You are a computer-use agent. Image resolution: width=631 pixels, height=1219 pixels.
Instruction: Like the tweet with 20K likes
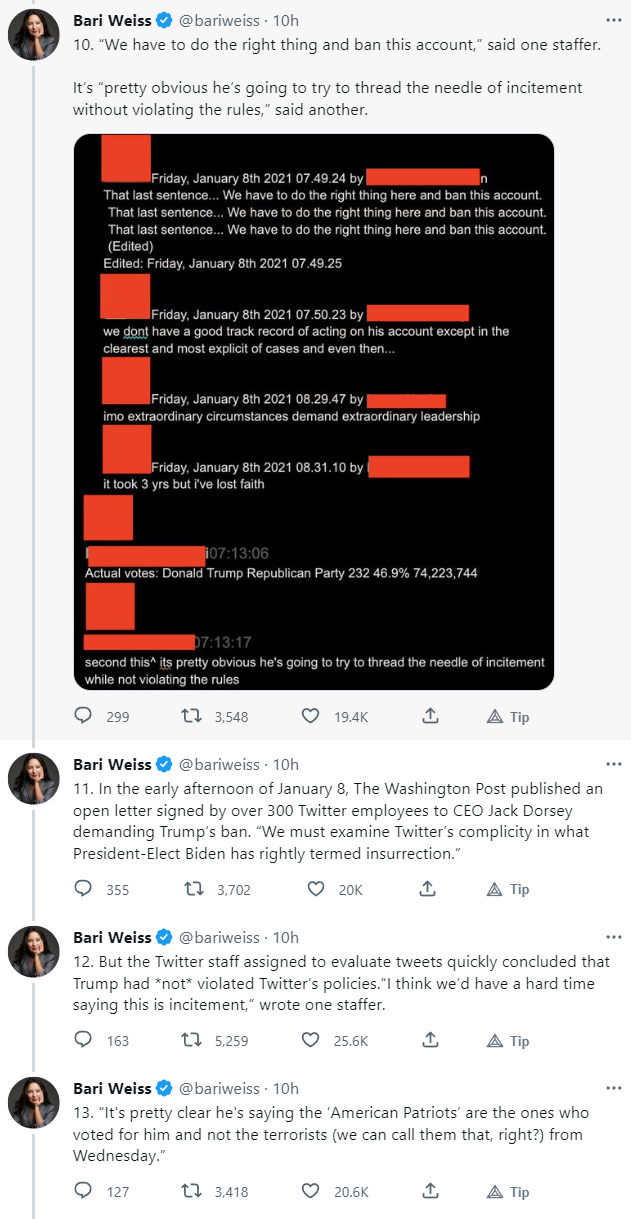(316, 889)
